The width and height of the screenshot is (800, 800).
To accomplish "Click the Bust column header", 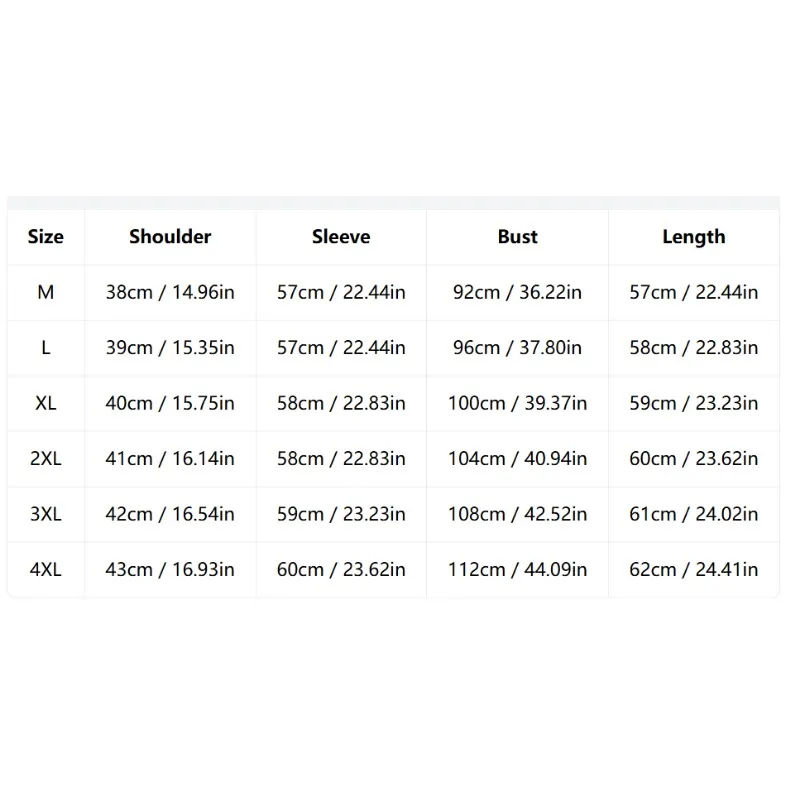I will coord(517,237).
